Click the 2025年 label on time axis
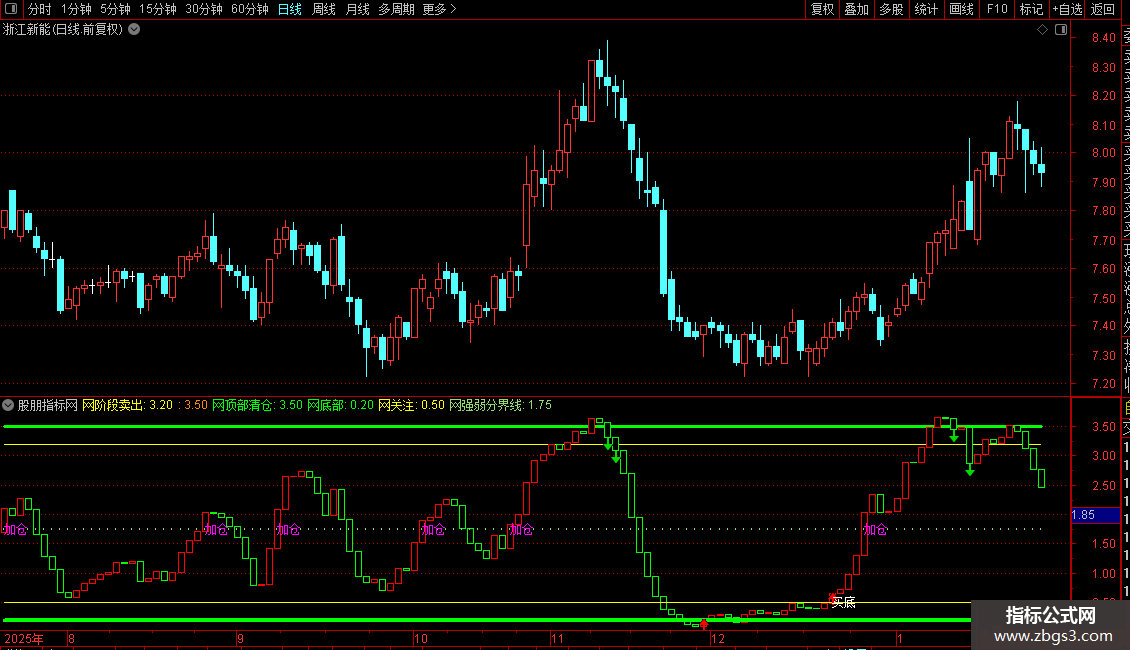 click(24, 638)
